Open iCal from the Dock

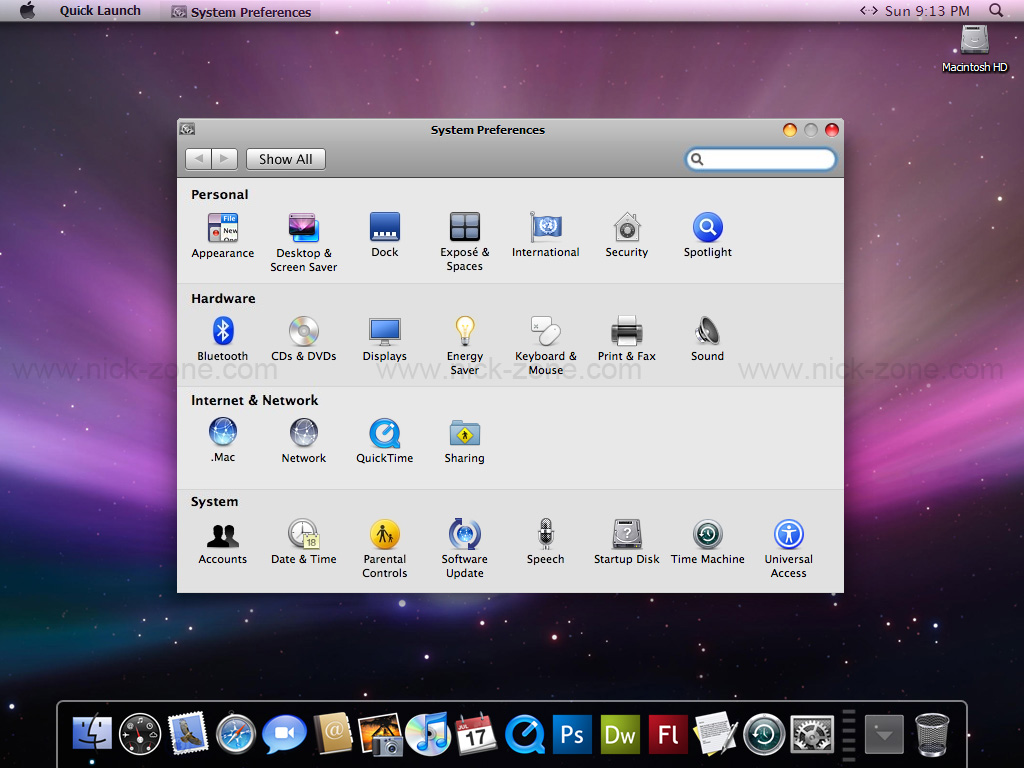[477, 733]
